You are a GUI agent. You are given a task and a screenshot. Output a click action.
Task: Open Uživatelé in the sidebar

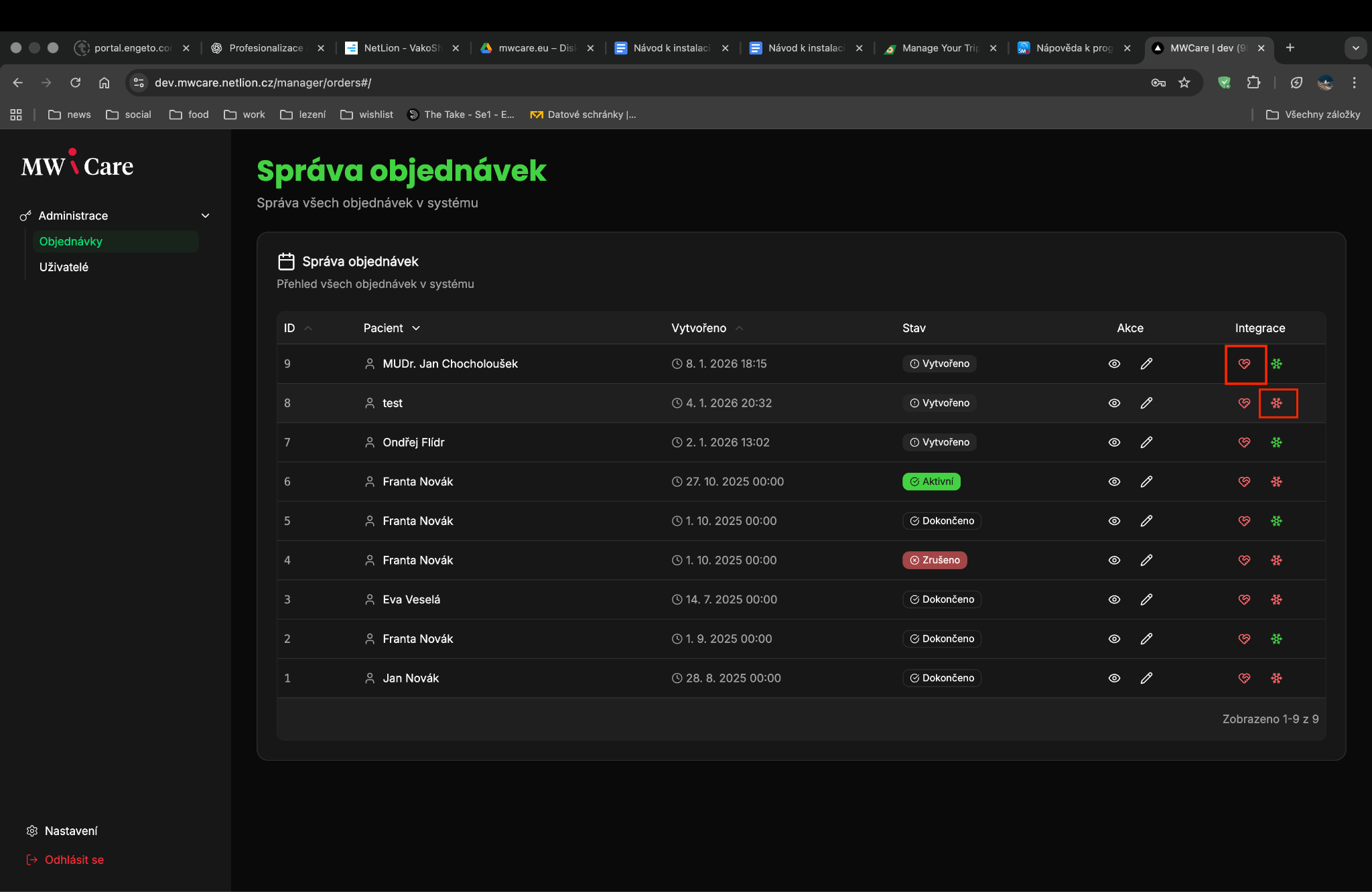64,267
